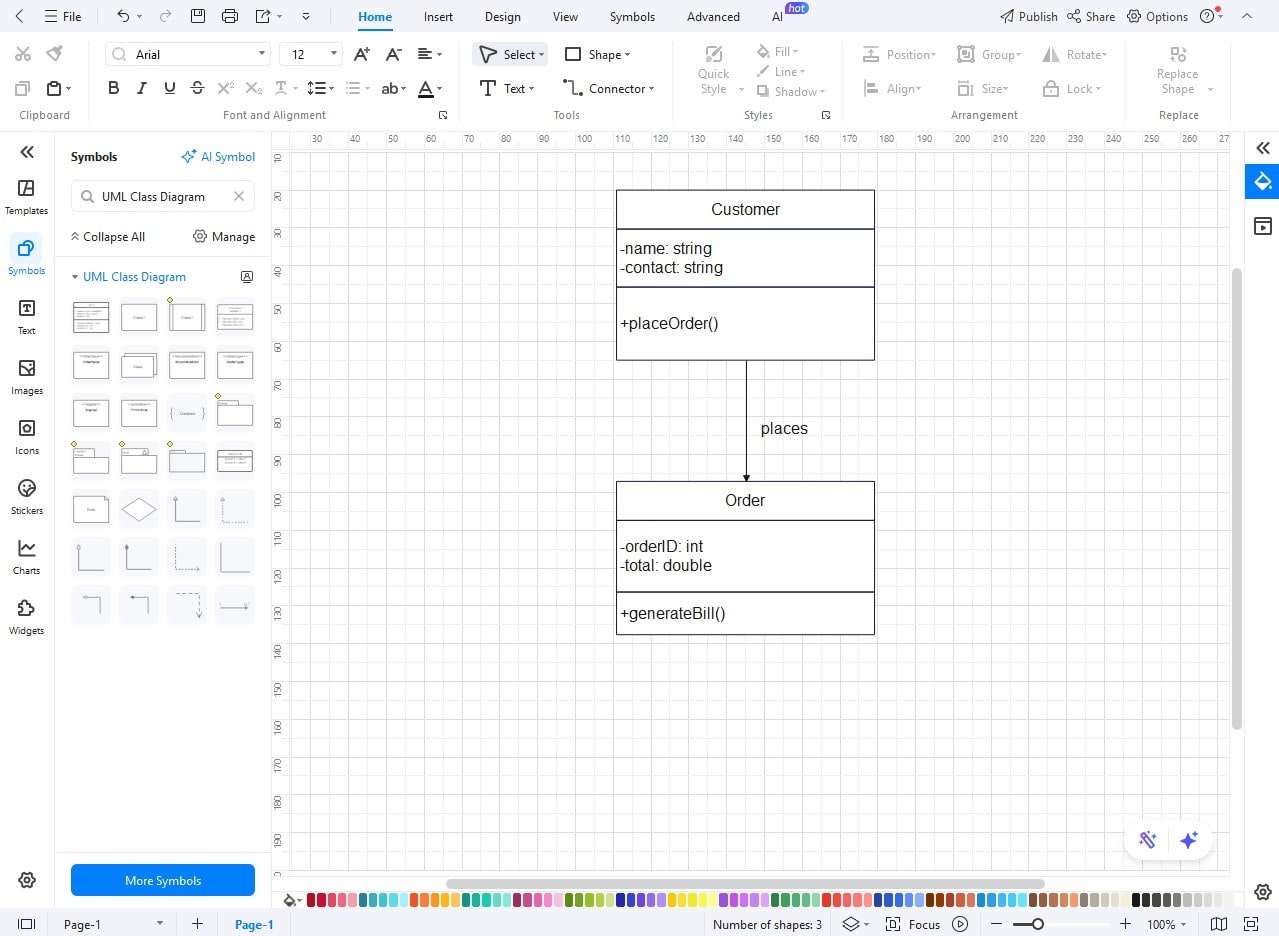Click the presentation panel icon on right

(x=1263, y=226)
